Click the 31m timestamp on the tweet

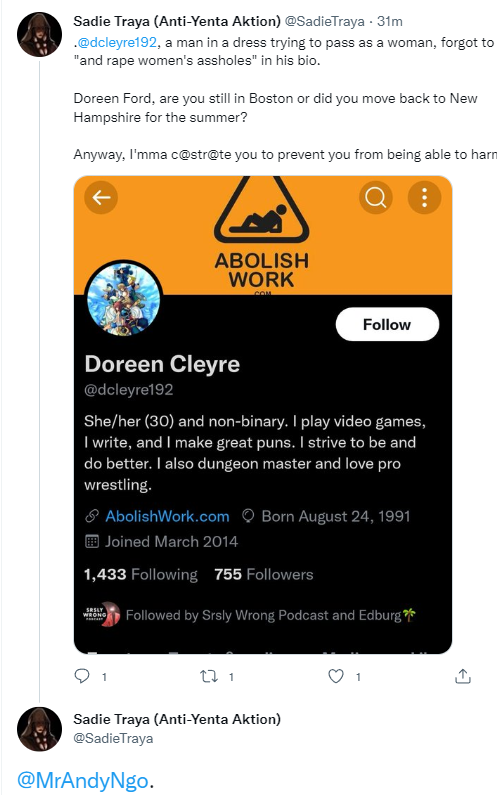pyautogui.click(x=389, y=21)
